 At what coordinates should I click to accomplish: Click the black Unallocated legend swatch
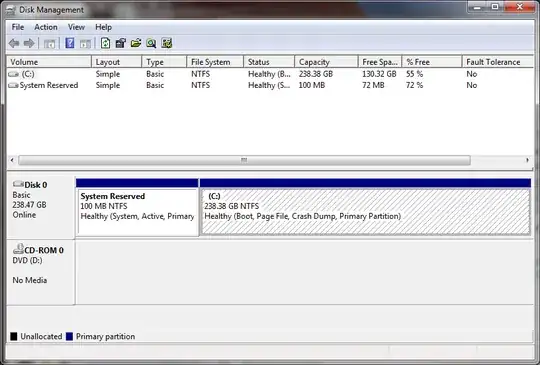pos(14,336)
